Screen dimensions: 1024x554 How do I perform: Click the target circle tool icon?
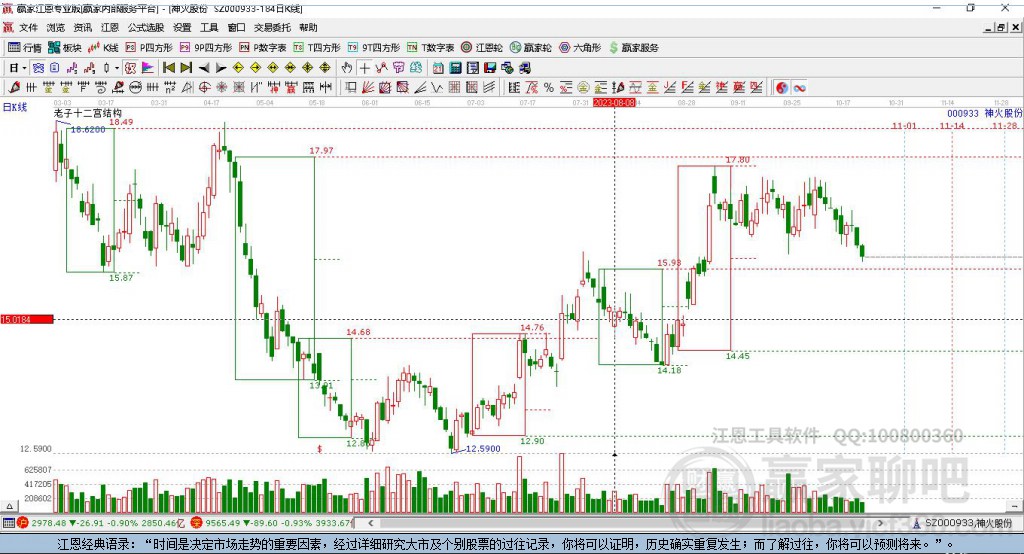[204, 88]
